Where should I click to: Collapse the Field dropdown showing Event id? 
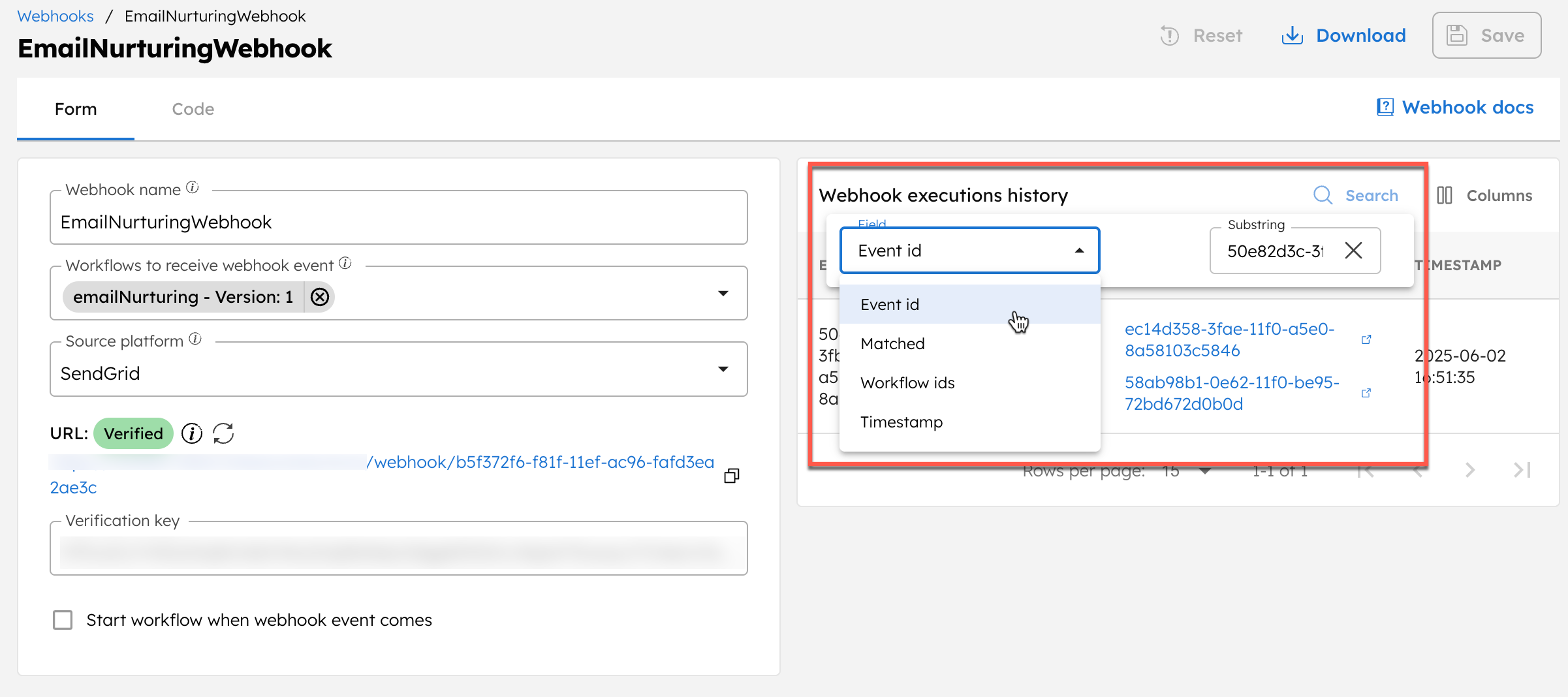pos(1079,250)
